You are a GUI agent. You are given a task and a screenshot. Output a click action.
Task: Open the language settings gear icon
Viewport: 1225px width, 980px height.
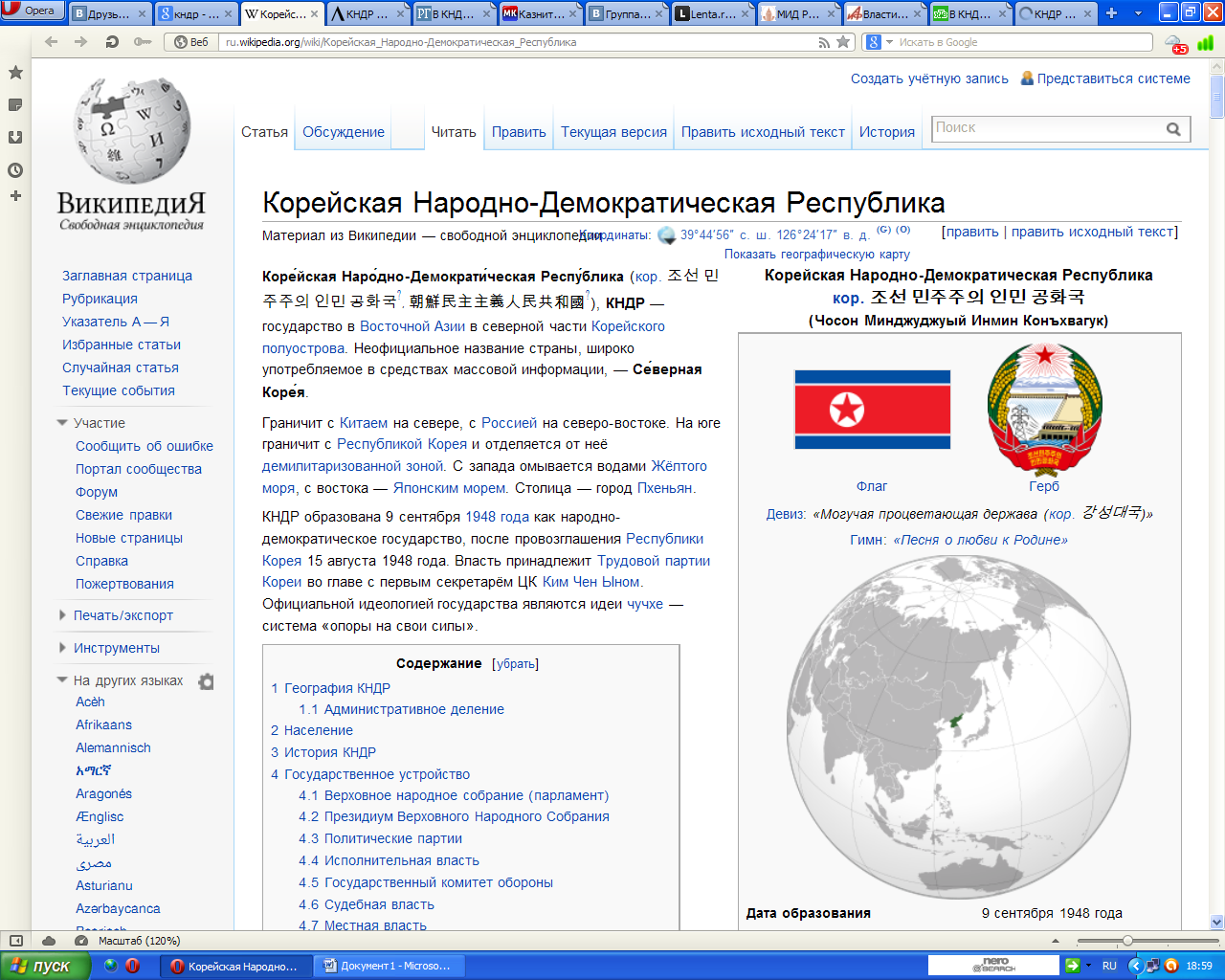pyautogui.click(x=206, y=681)
